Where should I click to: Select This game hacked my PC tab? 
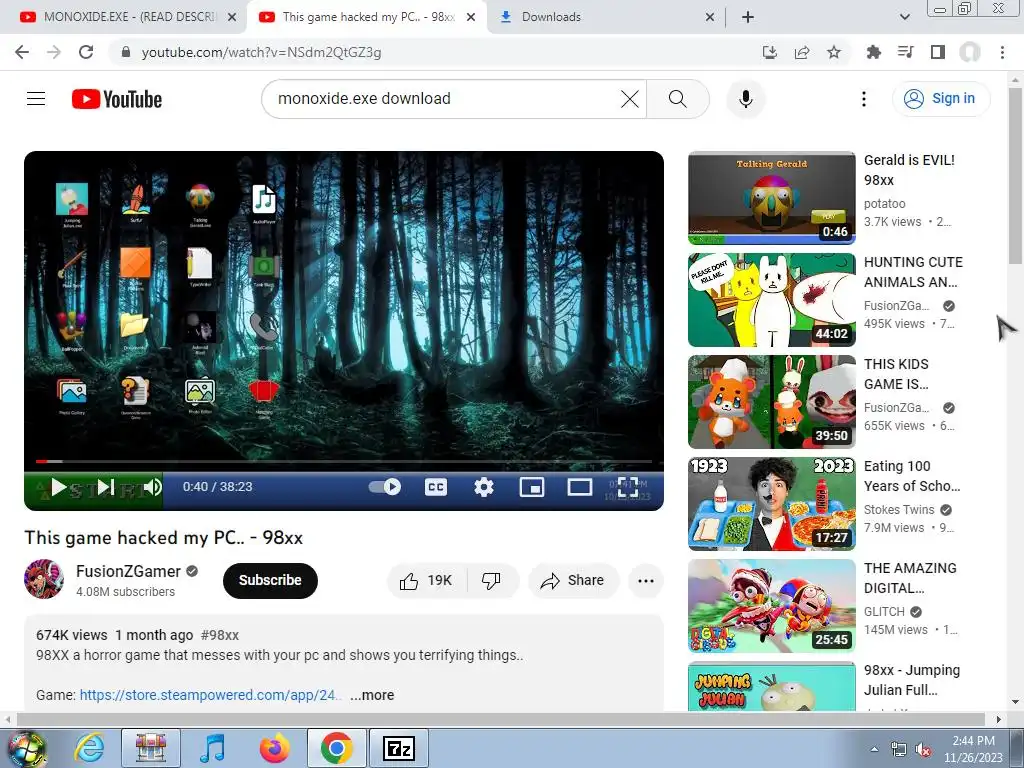tap(366, 17)
